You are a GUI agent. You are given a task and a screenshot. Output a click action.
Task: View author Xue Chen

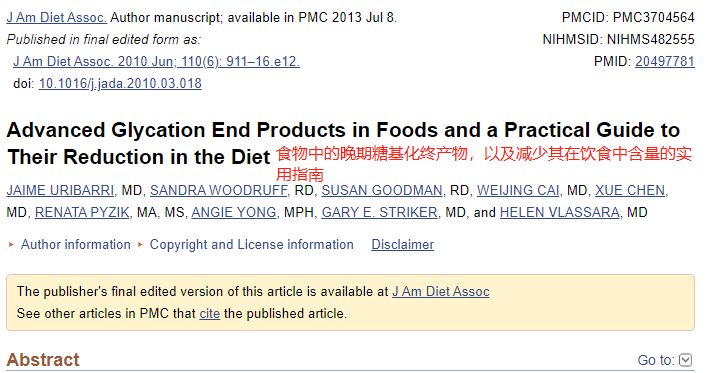pos(630,190)
